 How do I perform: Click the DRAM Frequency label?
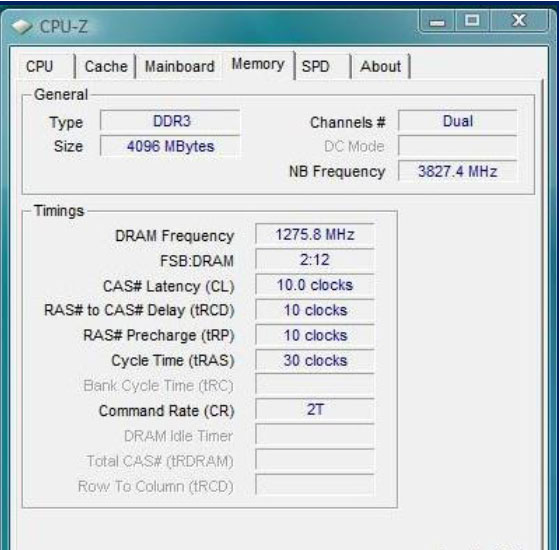point(175,236)
